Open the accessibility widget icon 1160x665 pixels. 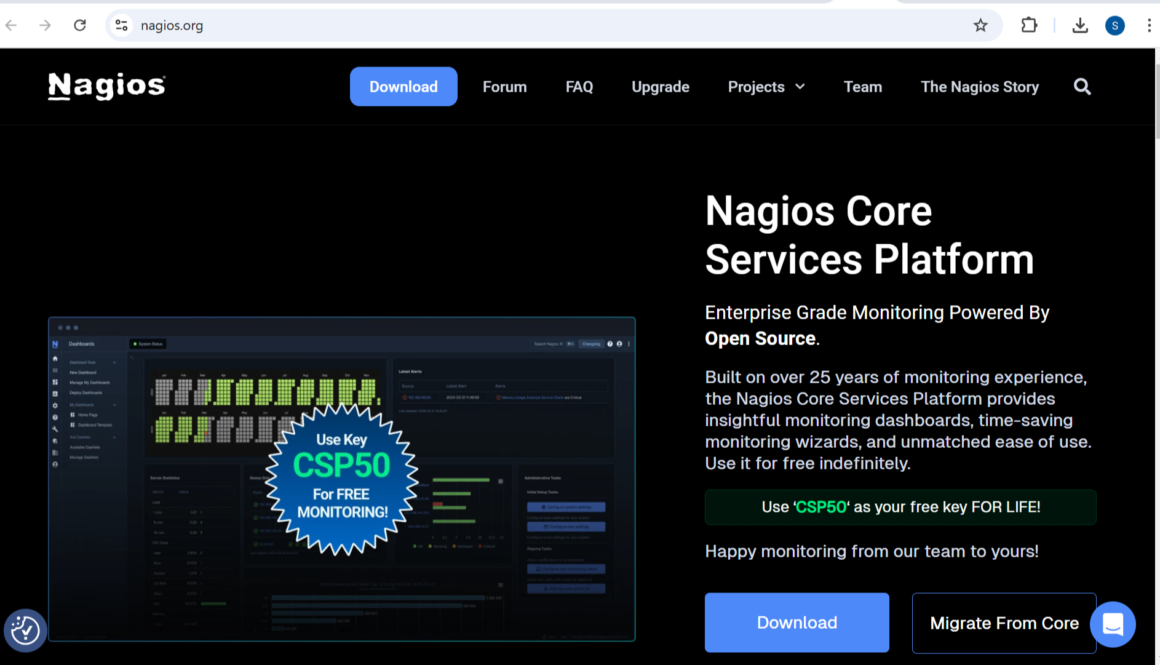point(25,630)
